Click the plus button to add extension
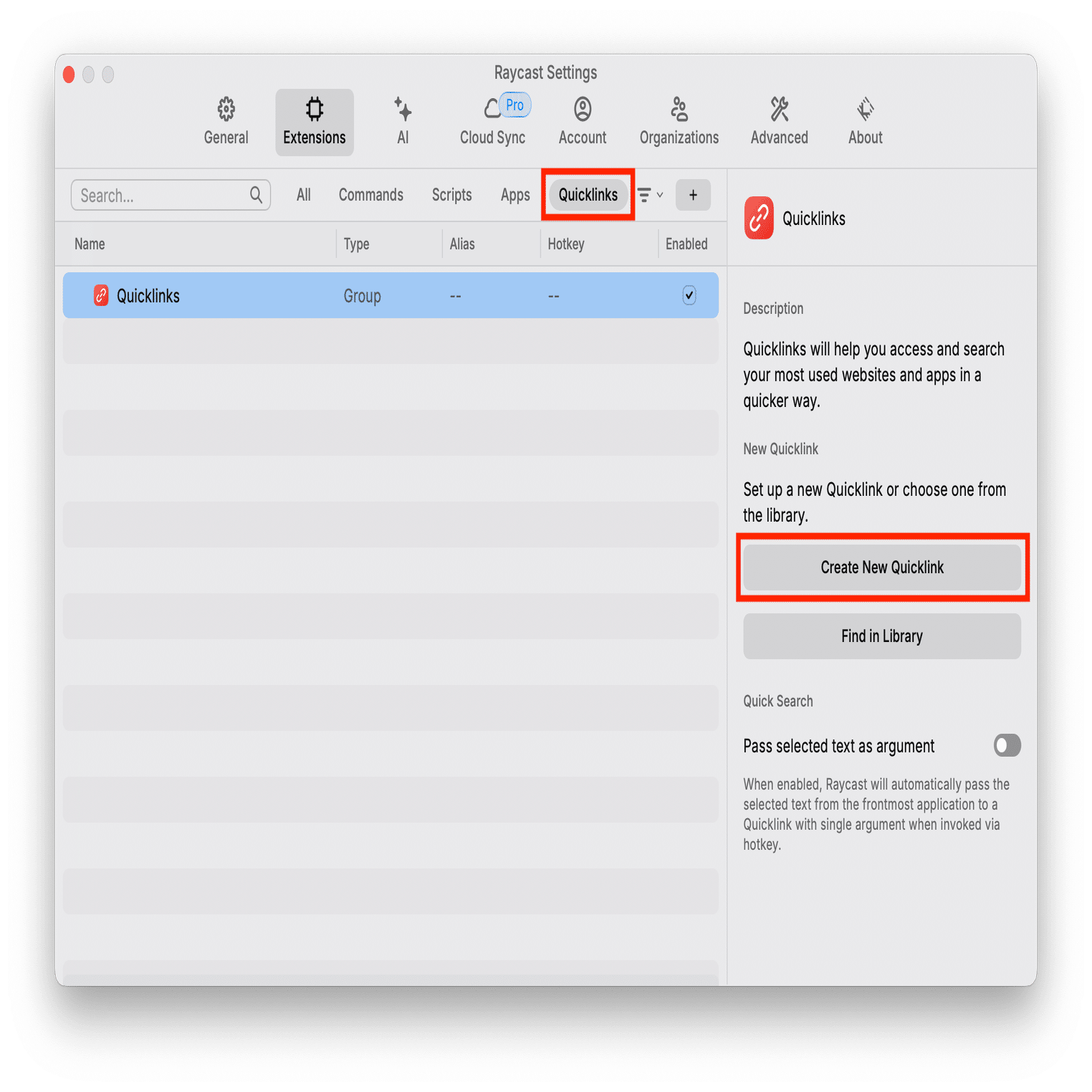This screenshot has width=1092, height=1092. 693,195
